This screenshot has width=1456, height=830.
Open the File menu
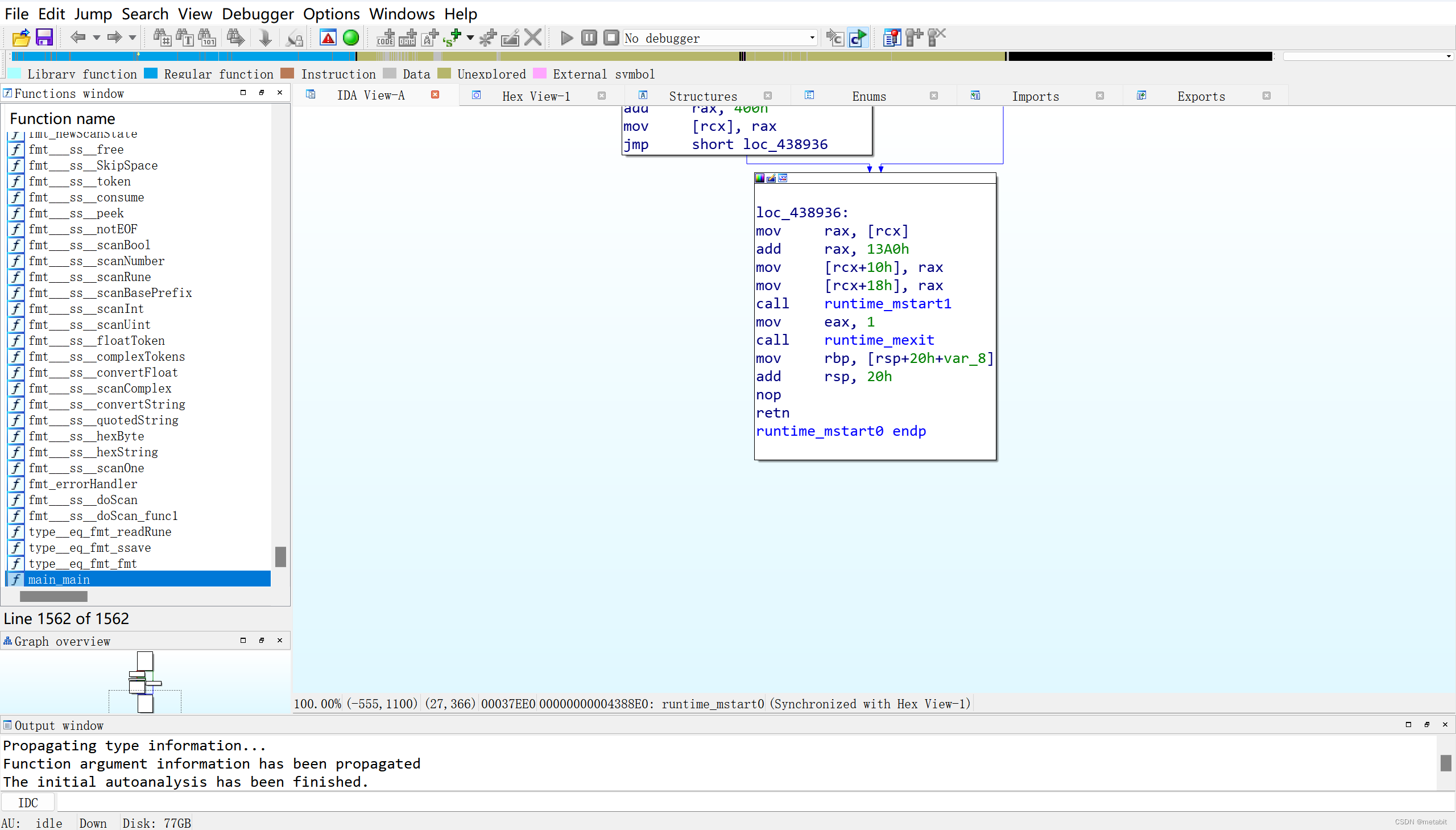pyautogui.click(x=16, y=14)
